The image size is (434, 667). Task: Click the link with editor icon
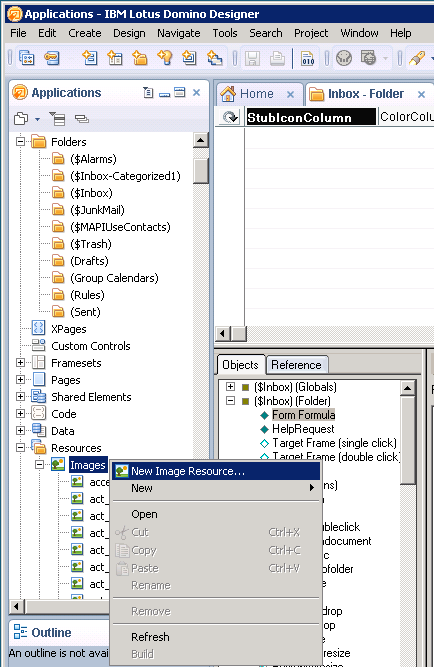click(81, 119)
